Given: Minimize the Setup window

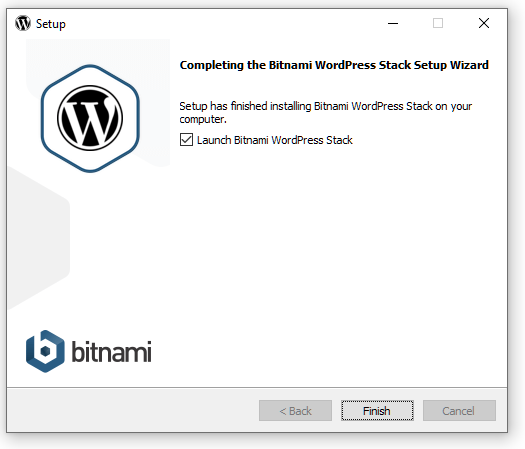Looking at the screenshot, I should tap(393, 23).
